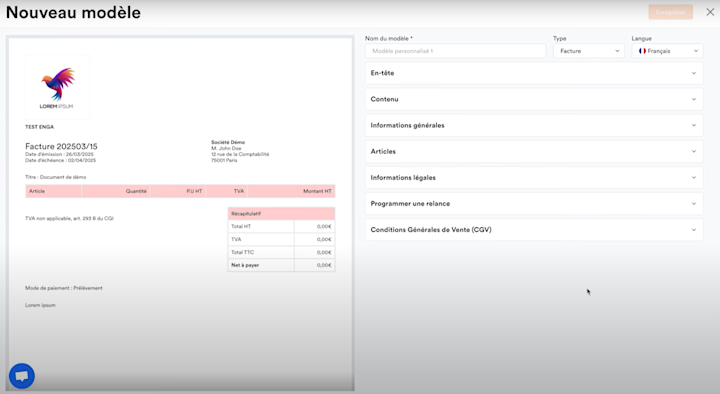Screen dimensions: 720x394
Task: Expand Informations légales panel
Action: (534, 178)
